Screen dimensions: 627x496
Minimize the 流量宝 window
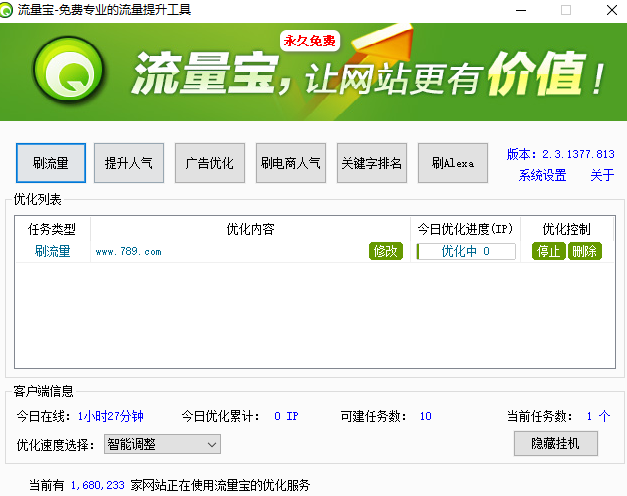click(x=521, y=10)
